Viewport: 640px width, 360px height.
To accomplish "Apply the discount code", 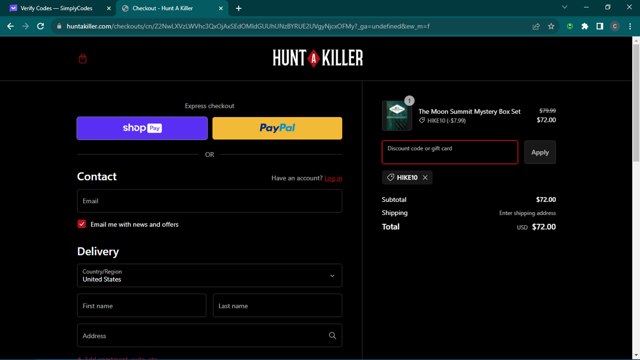I will pos(540,152).
